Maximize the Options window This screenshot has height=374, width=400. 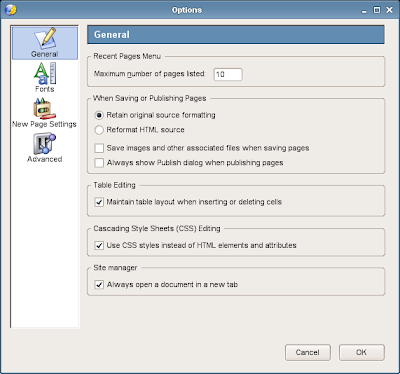377,10
